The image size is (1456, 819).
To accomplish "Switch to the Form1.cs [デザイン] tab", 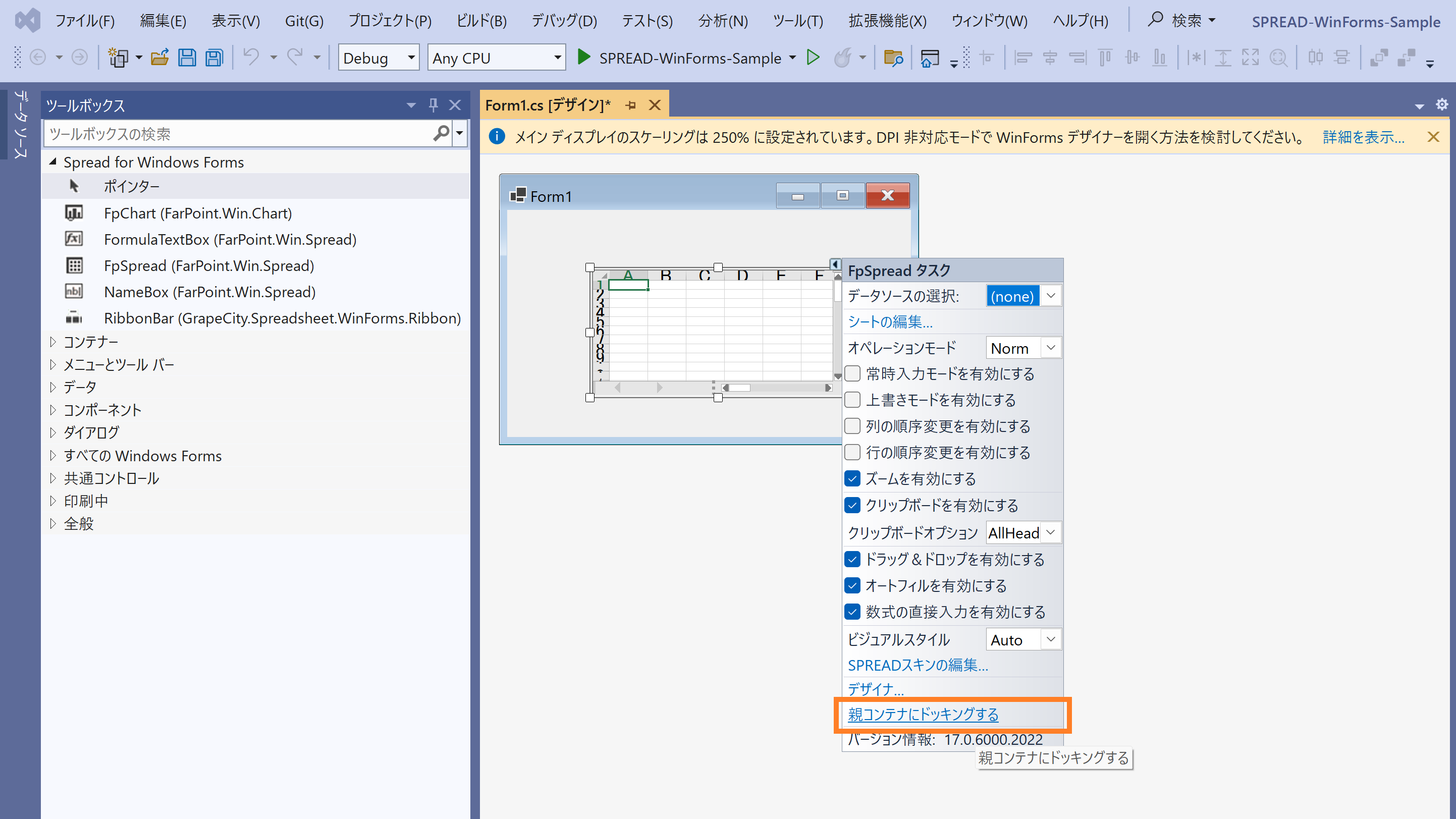I will pos(548,105).
